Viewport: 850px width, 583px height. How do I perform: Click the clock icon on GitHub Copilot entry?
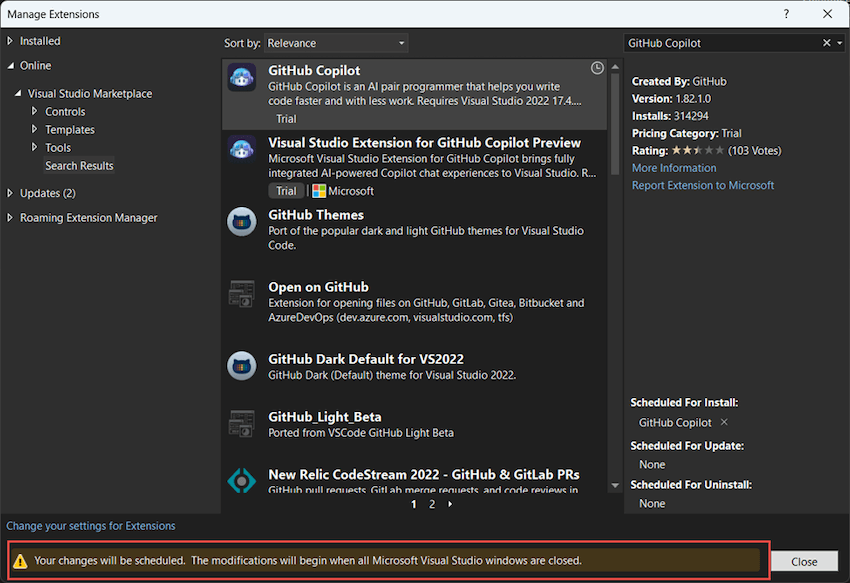[597, 68]
